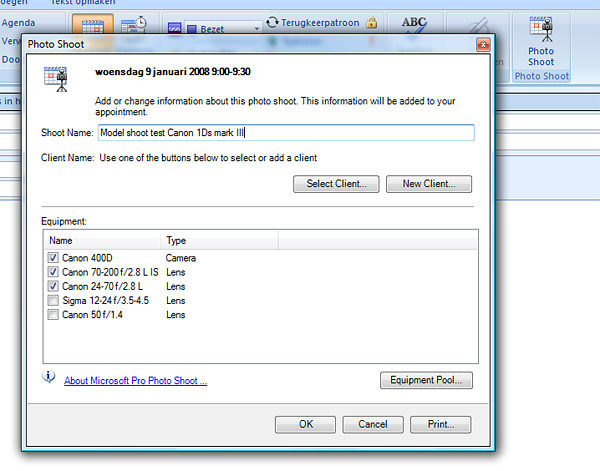Click the padlock private icon

(371, 23)
